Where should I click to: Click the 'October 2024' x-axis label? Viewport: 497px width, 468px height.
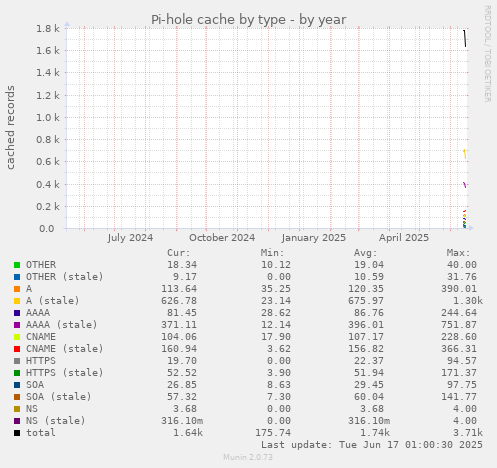[222, 238]
